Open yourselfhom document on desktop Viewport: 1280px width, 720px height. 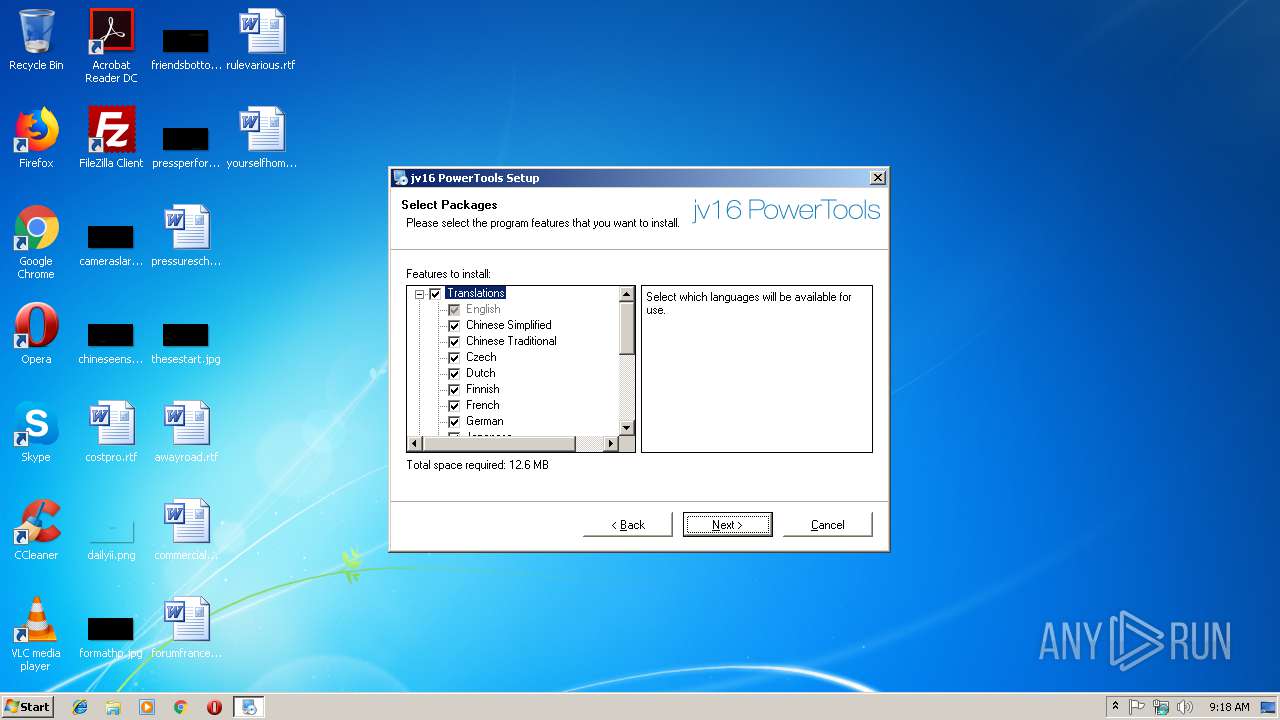[x=261, y=138]
